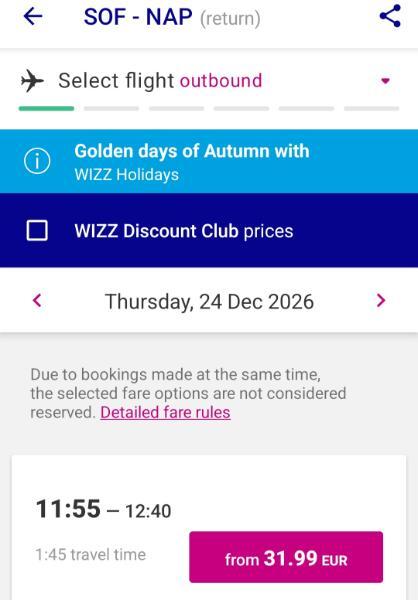Go to previous day with left chevron
Image resolution: width=418 pixels, height=600 pixels.
(37, 300)
